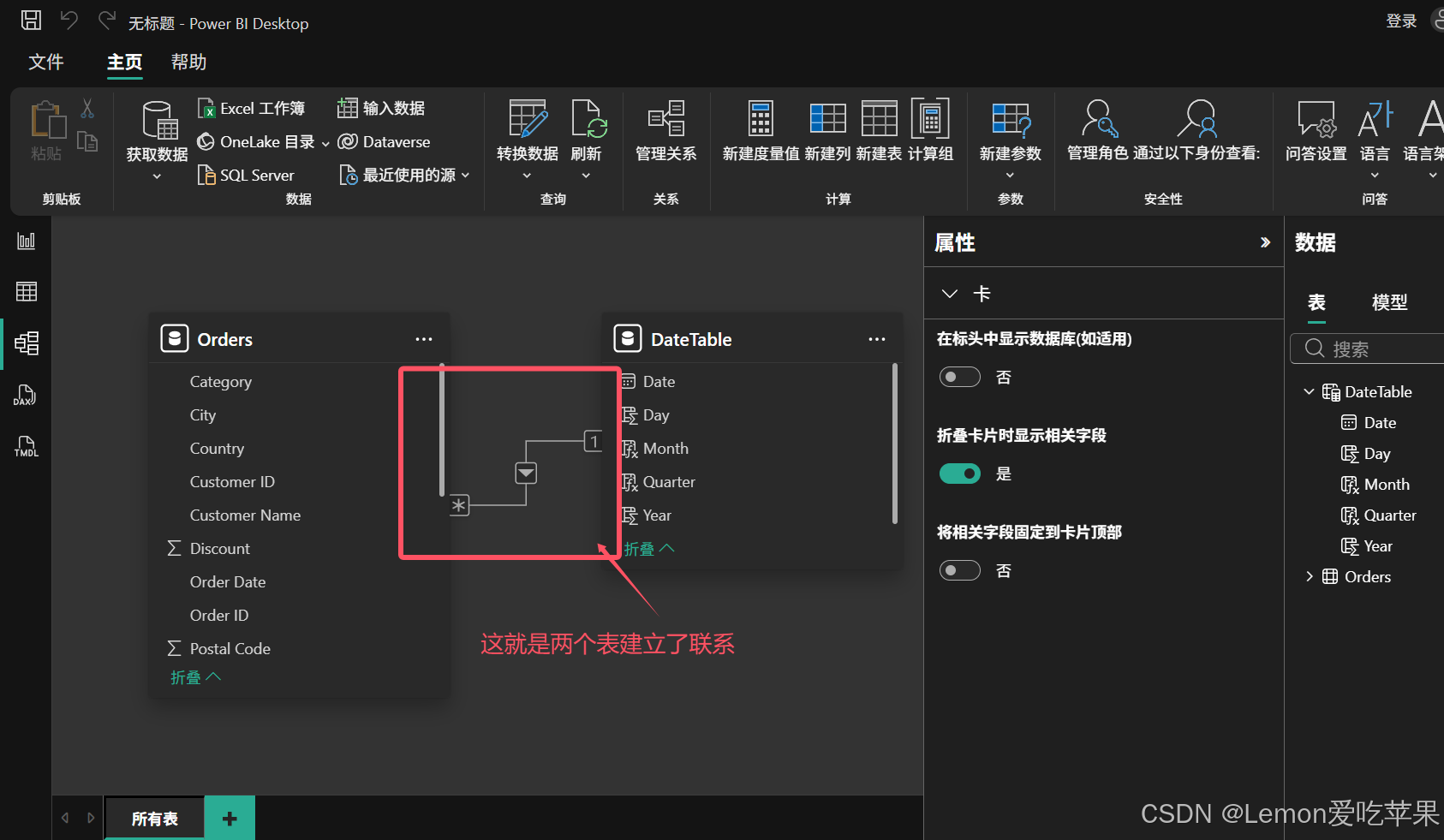Click the 粘贴 paste icon
This screenshot has height=840, width=1444.
coord(47,121)
